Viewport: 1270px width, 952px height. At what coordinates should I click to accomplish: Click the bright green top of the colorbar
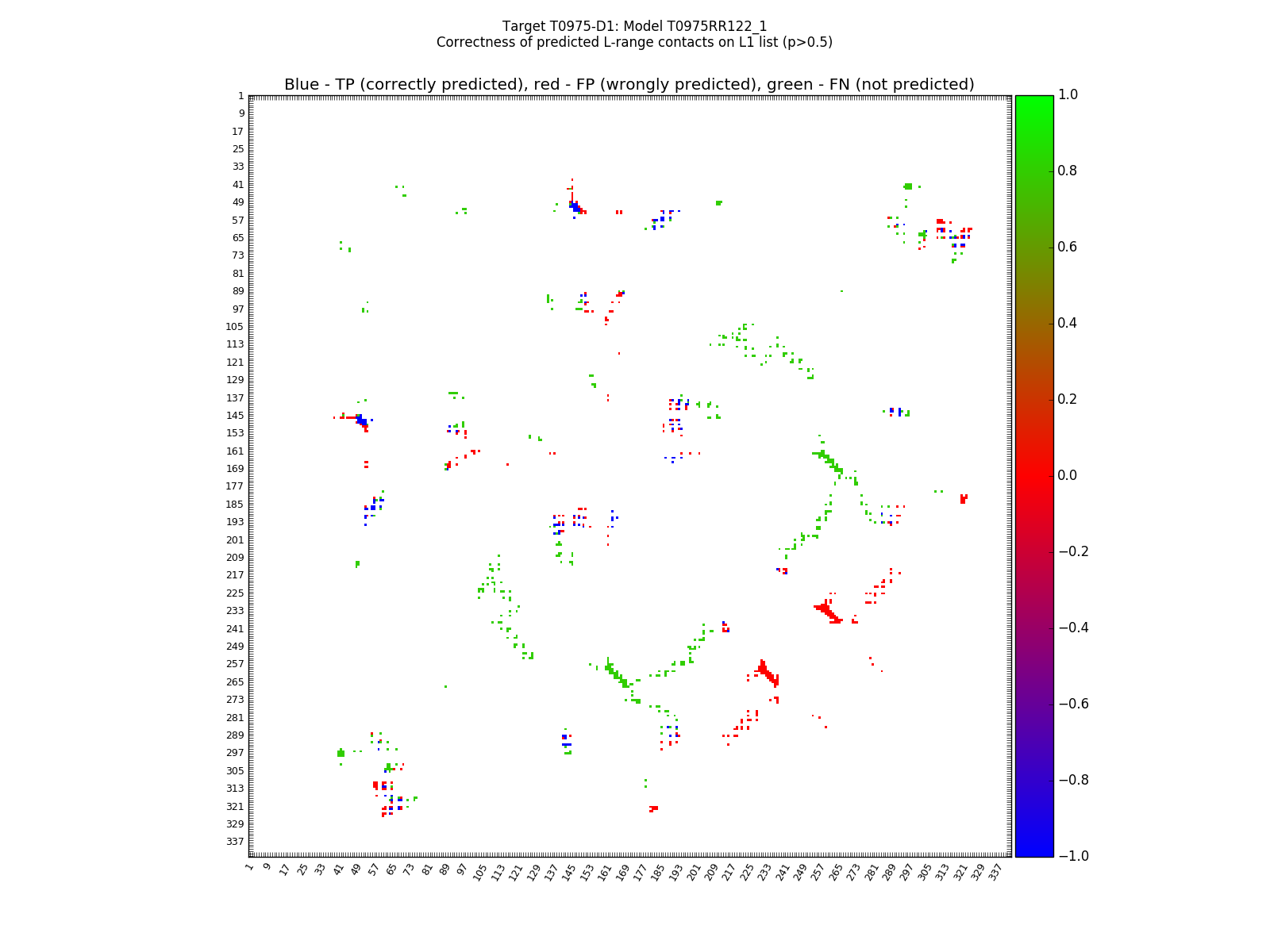pyautogui.click(x=1033, y=99)
